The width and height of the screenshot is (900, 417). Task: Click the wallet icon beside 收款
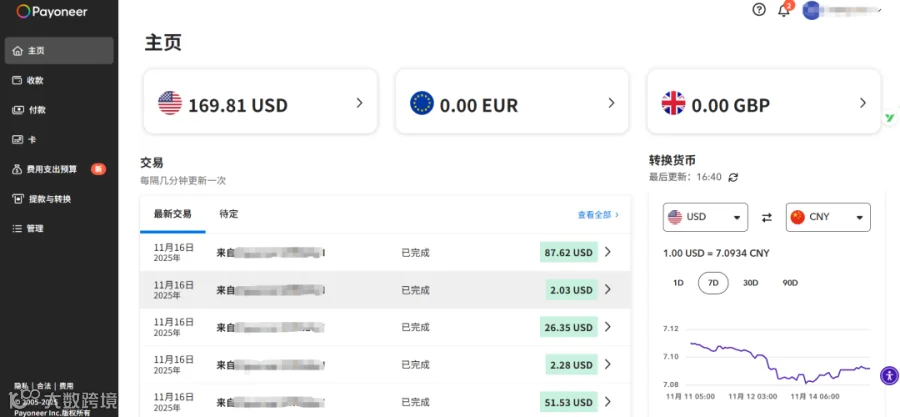17,80
